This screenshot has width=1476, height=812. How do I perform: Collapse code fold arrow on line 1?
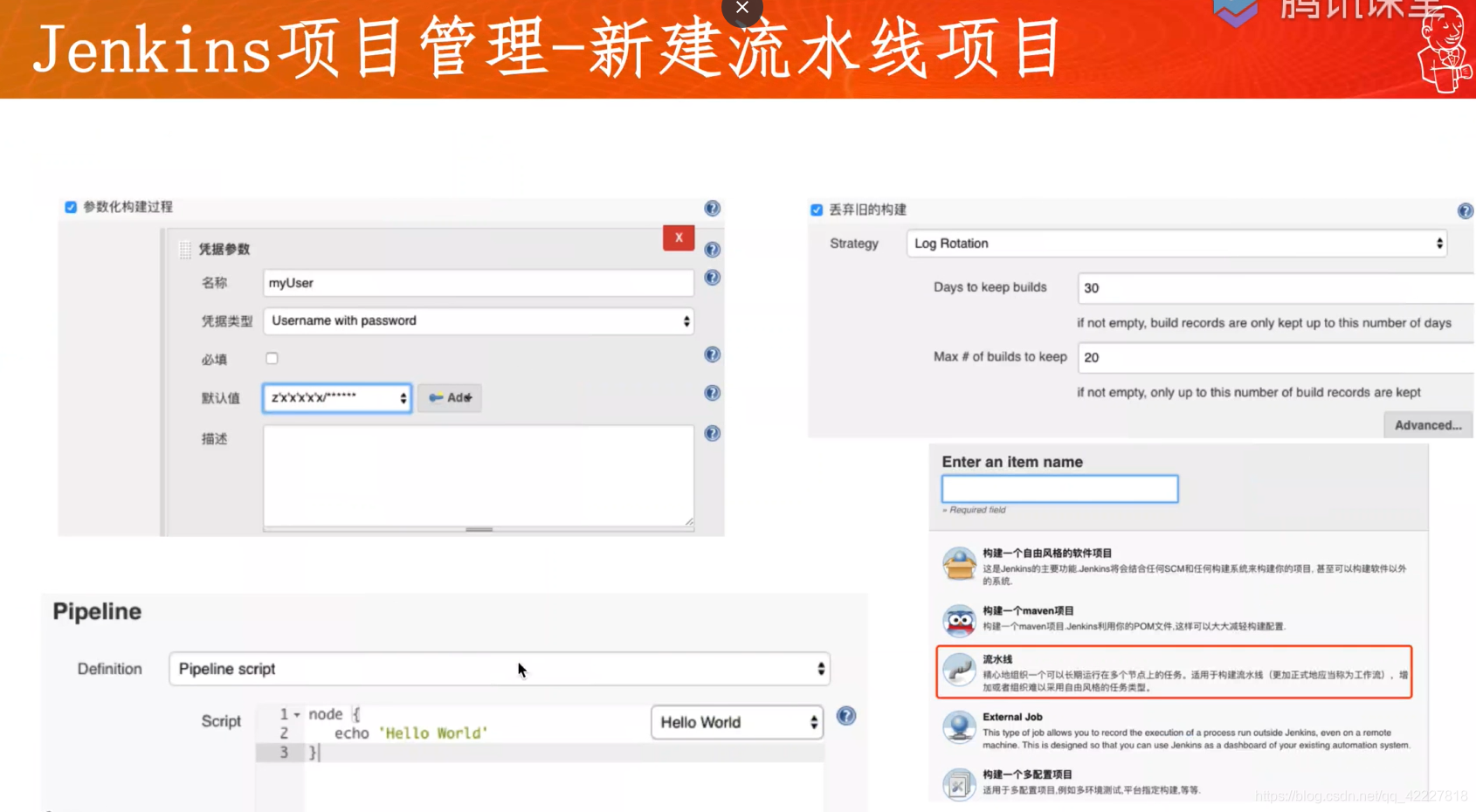point(297,715)
